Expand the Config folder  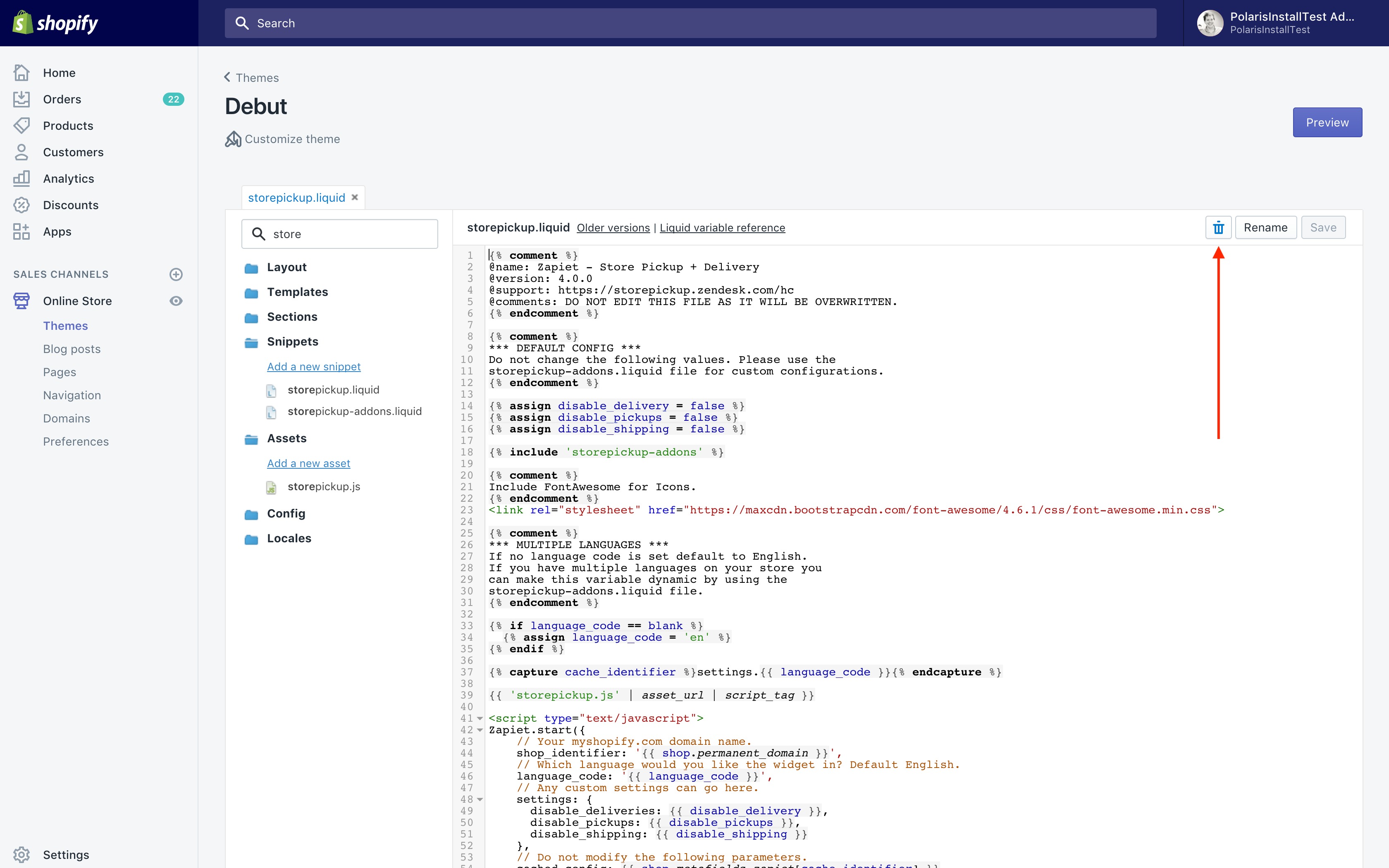click(286, 513)
